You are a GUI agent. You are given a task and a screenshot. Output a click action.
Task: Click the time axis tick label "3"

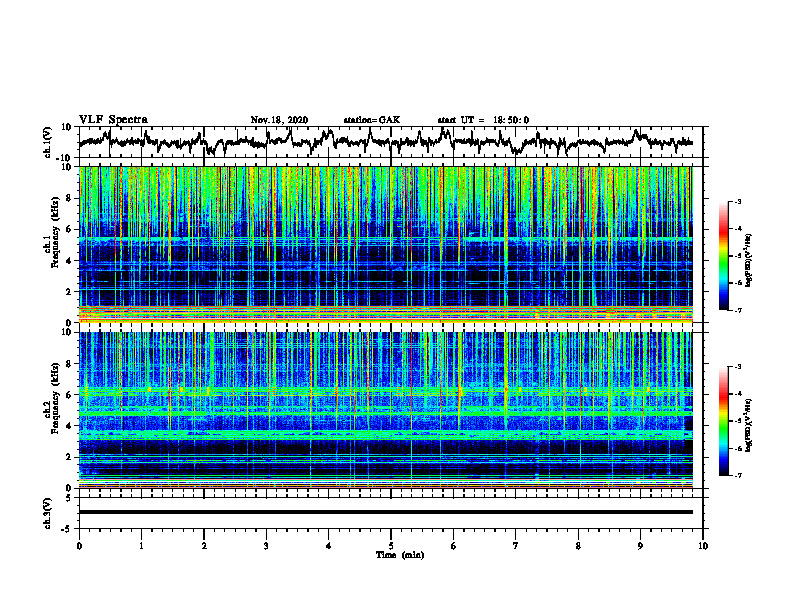[266, 546]
